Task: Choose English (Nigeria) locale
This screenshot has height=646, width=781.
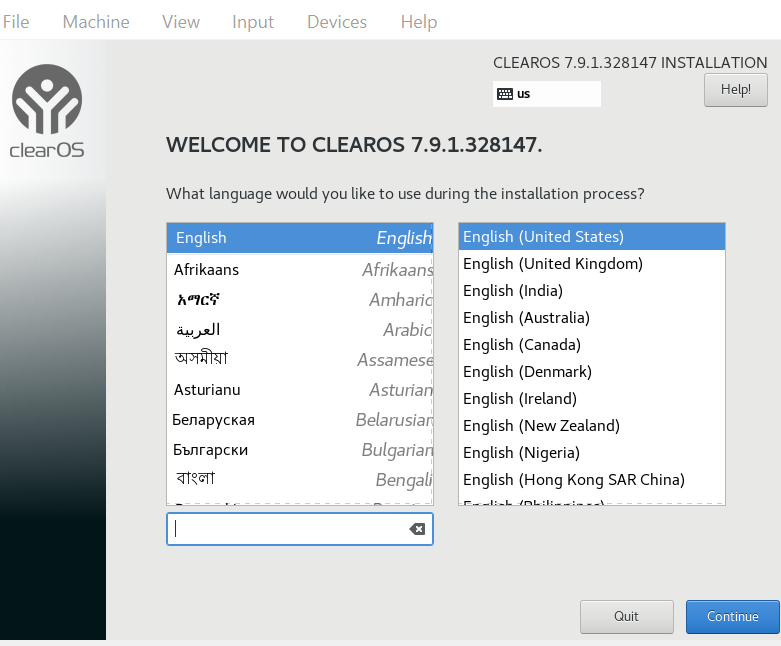Action: [592, 453]
